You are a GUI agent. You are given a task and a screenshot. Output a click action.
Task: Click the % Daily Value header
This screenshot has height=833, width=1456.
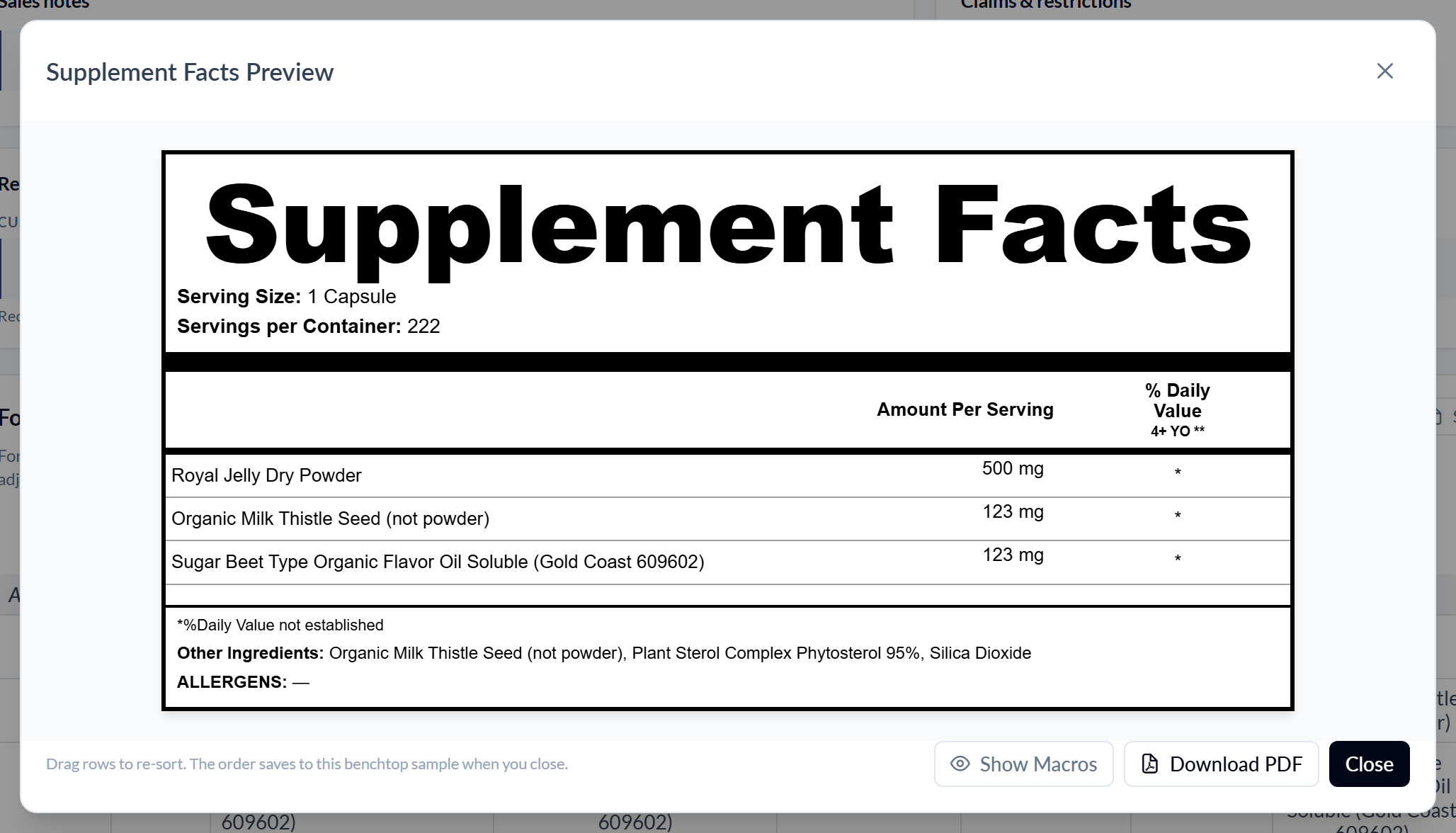[x=1177, y=401]
